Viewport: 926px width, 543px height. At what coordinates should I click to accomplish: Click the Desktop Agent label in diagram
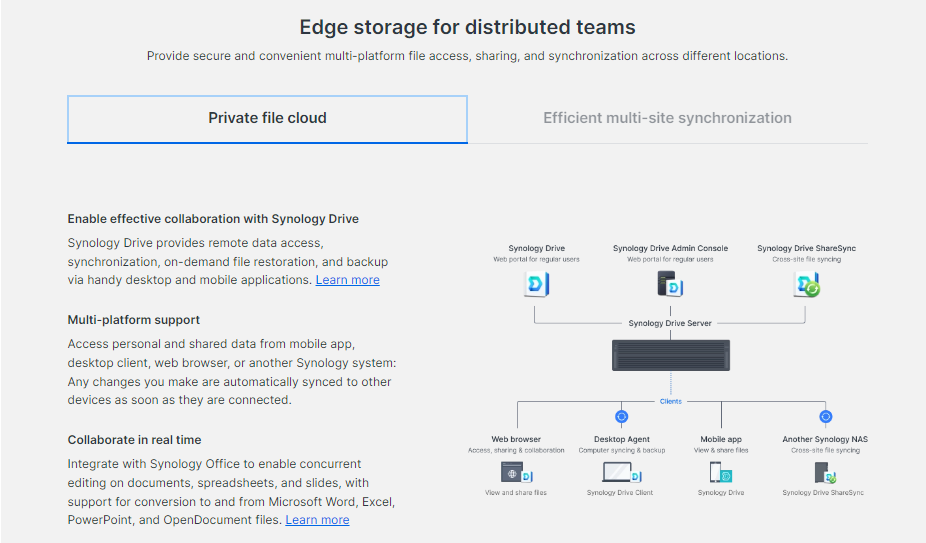coord(622,439)
